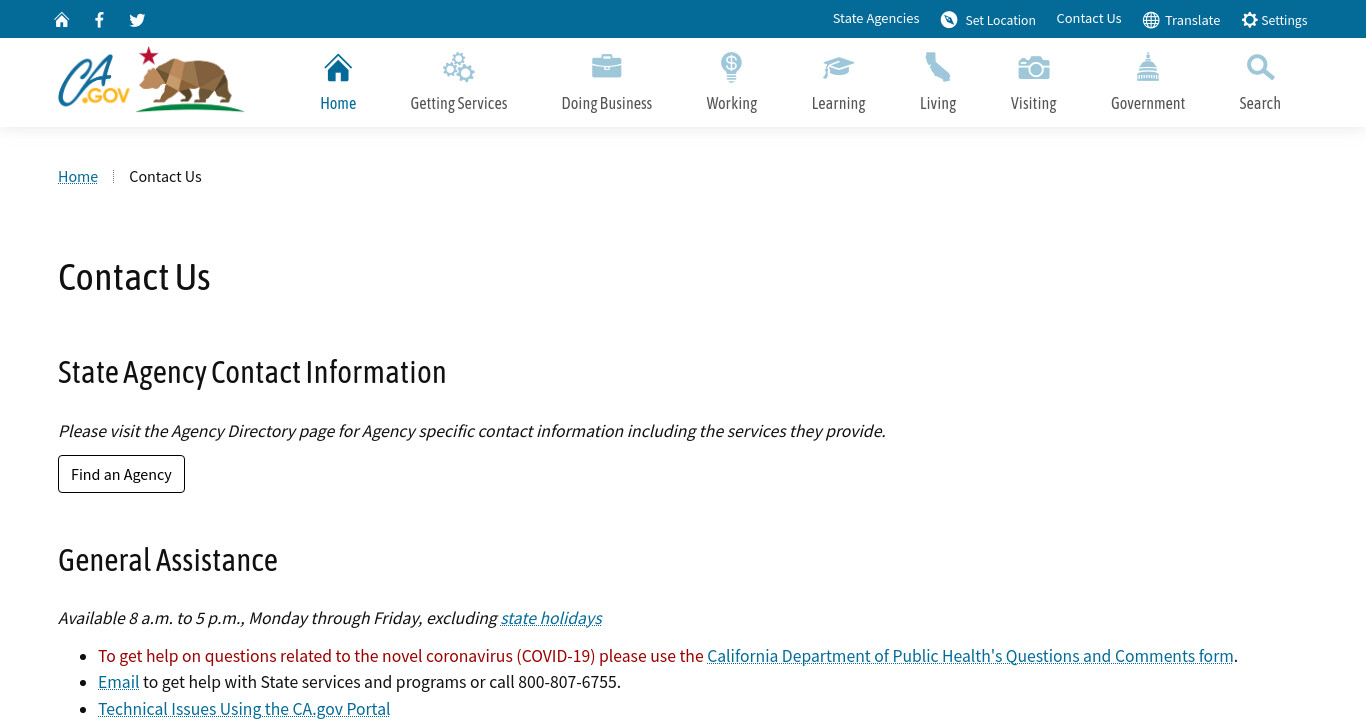Click the California map Living icon

[x=938, y=67]
